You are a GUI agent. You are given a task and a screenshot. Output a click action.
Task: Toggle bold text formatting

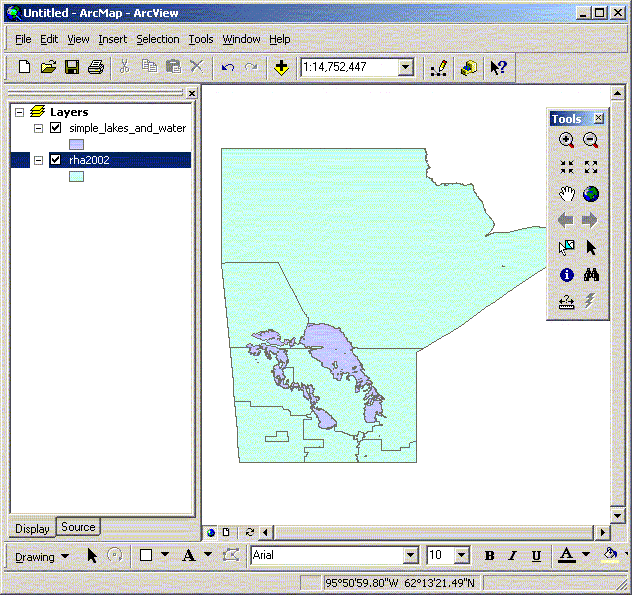tap(490, 556)
